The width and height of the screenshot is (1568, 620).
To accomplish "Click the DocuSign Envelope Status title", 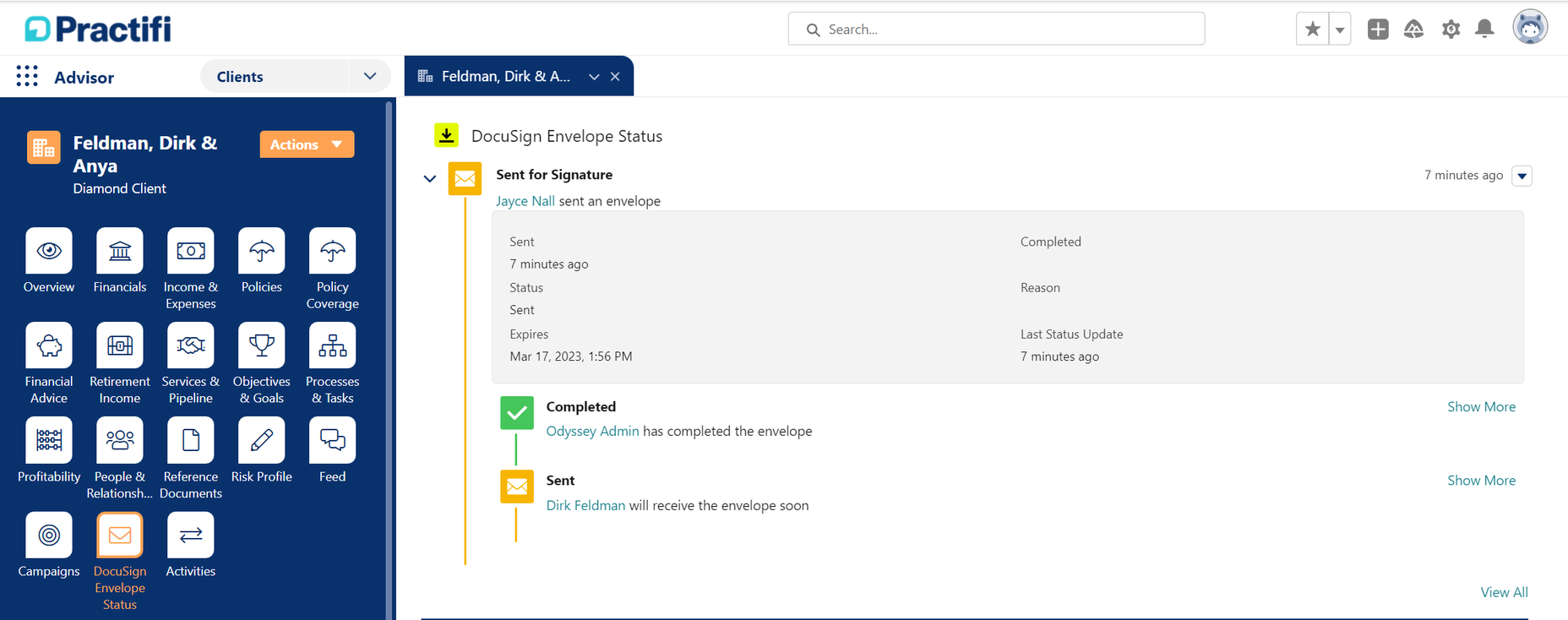I will [567, 136].
